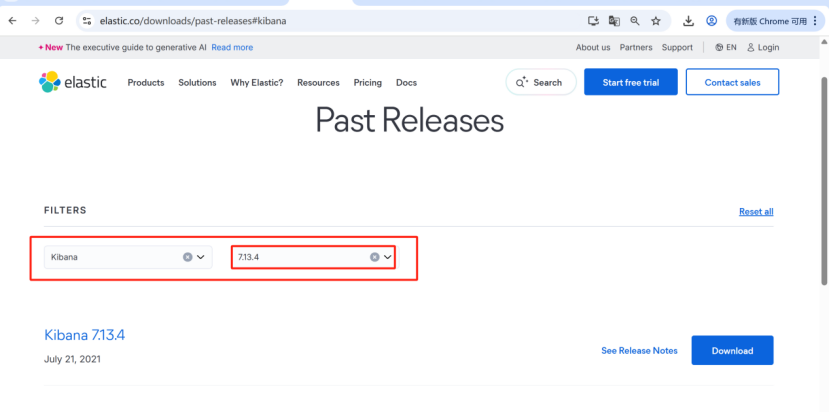Go back with the browser back arrow

(12, 21)
